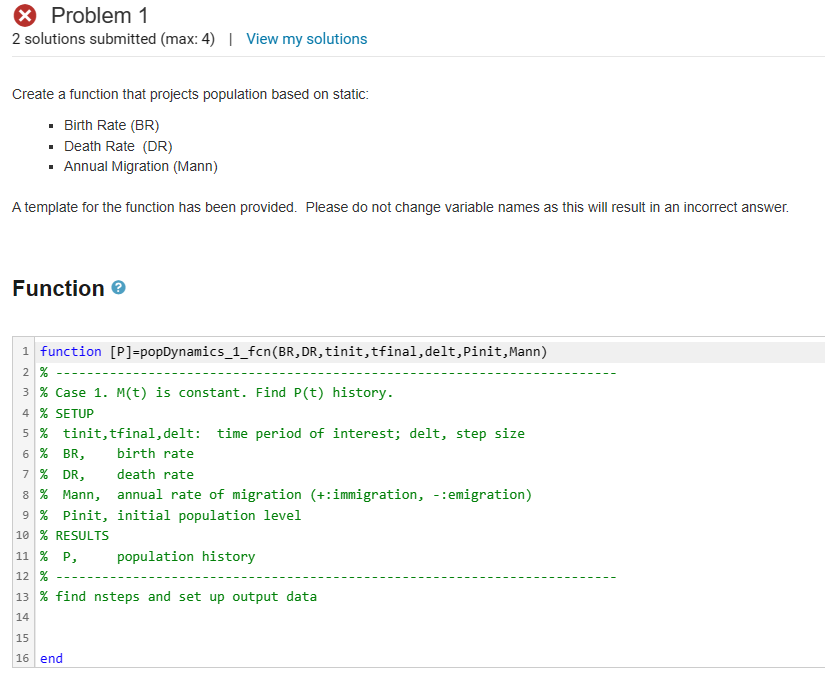825x694 pixels.
Task: Open the Function section help question-mark icon
Action: pyautogui.click(x=117, y=288)
